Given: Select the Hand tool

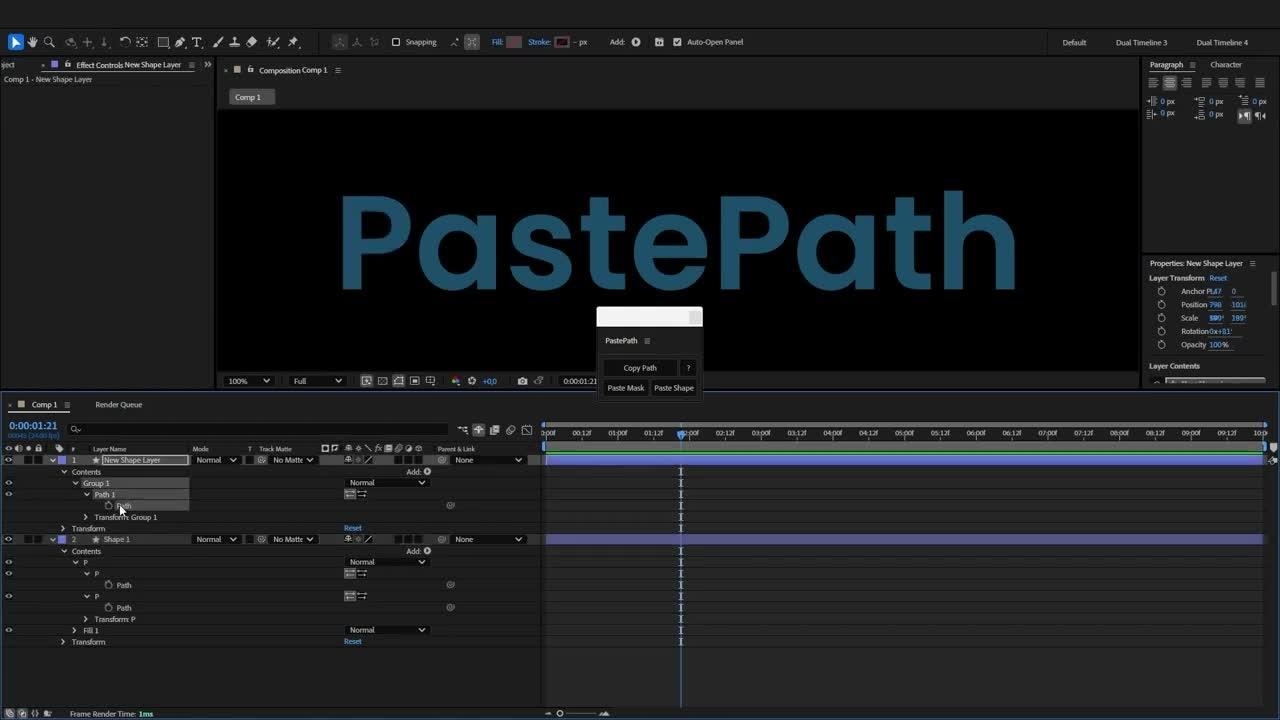Looking at the screenshot, I should coord(32,42).
